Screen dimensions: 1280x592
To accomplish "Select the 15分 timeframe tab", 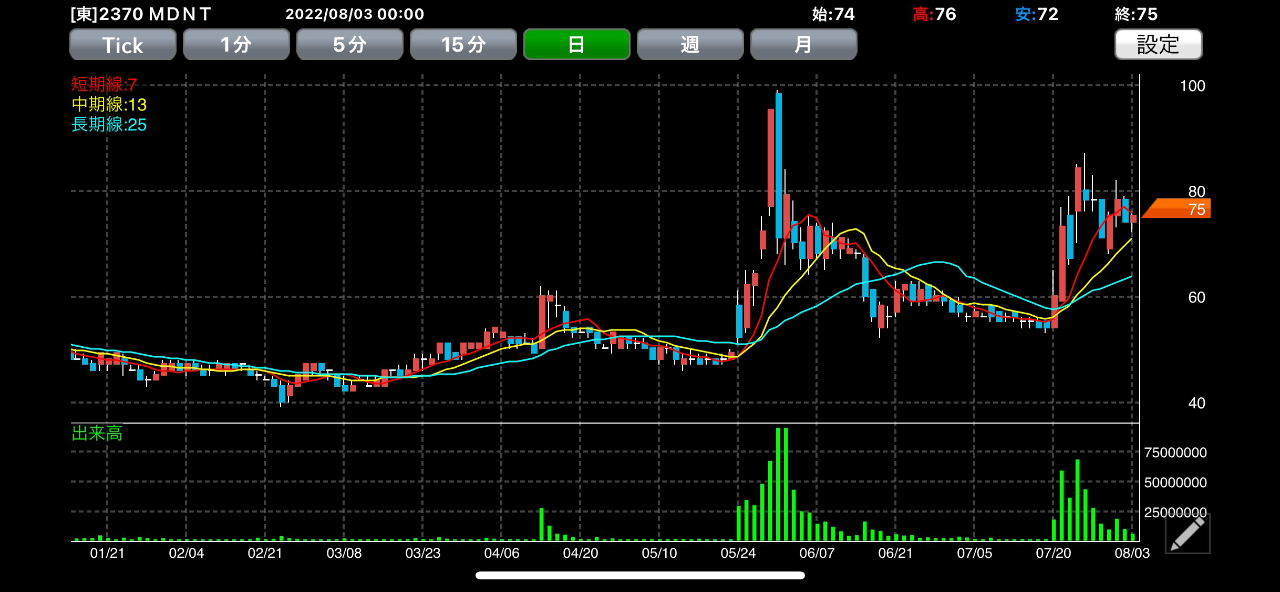I will click(463, 44).
